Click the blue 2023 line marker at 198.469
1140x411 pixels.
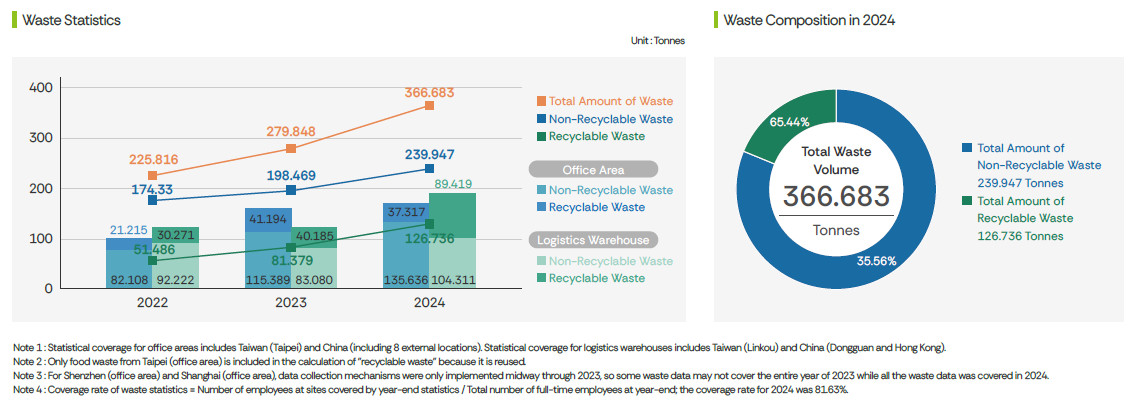pos(290,190)
